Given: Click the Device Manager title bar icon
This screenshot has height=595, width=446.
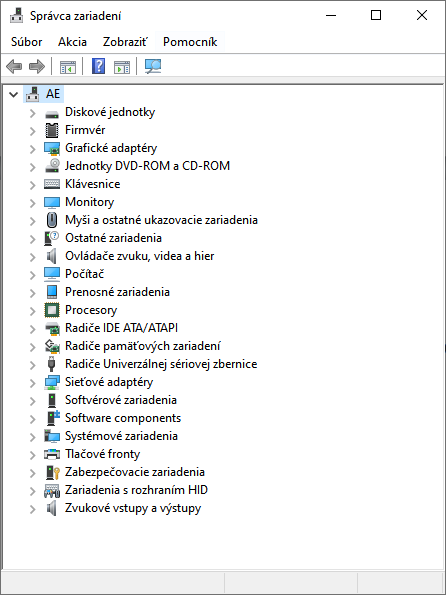Looking at the screenshot, I should [16, 16].
